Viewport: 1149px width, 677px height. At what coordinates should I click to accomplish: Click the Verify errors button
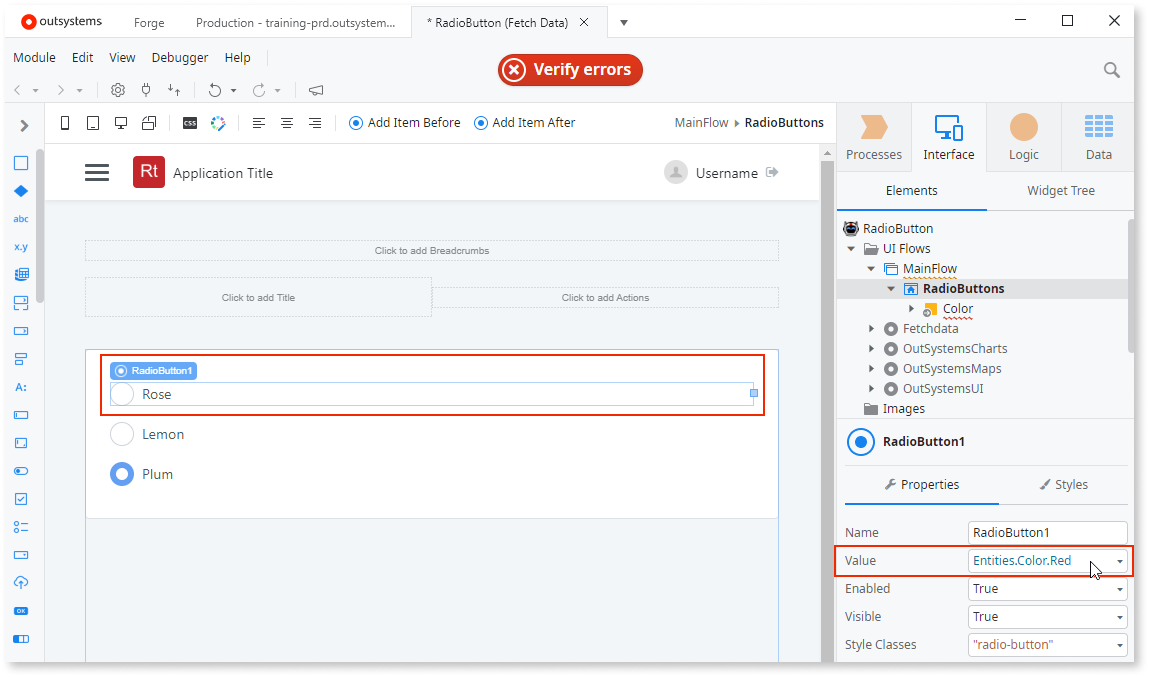pyautogui.click(x=569, y=70)
